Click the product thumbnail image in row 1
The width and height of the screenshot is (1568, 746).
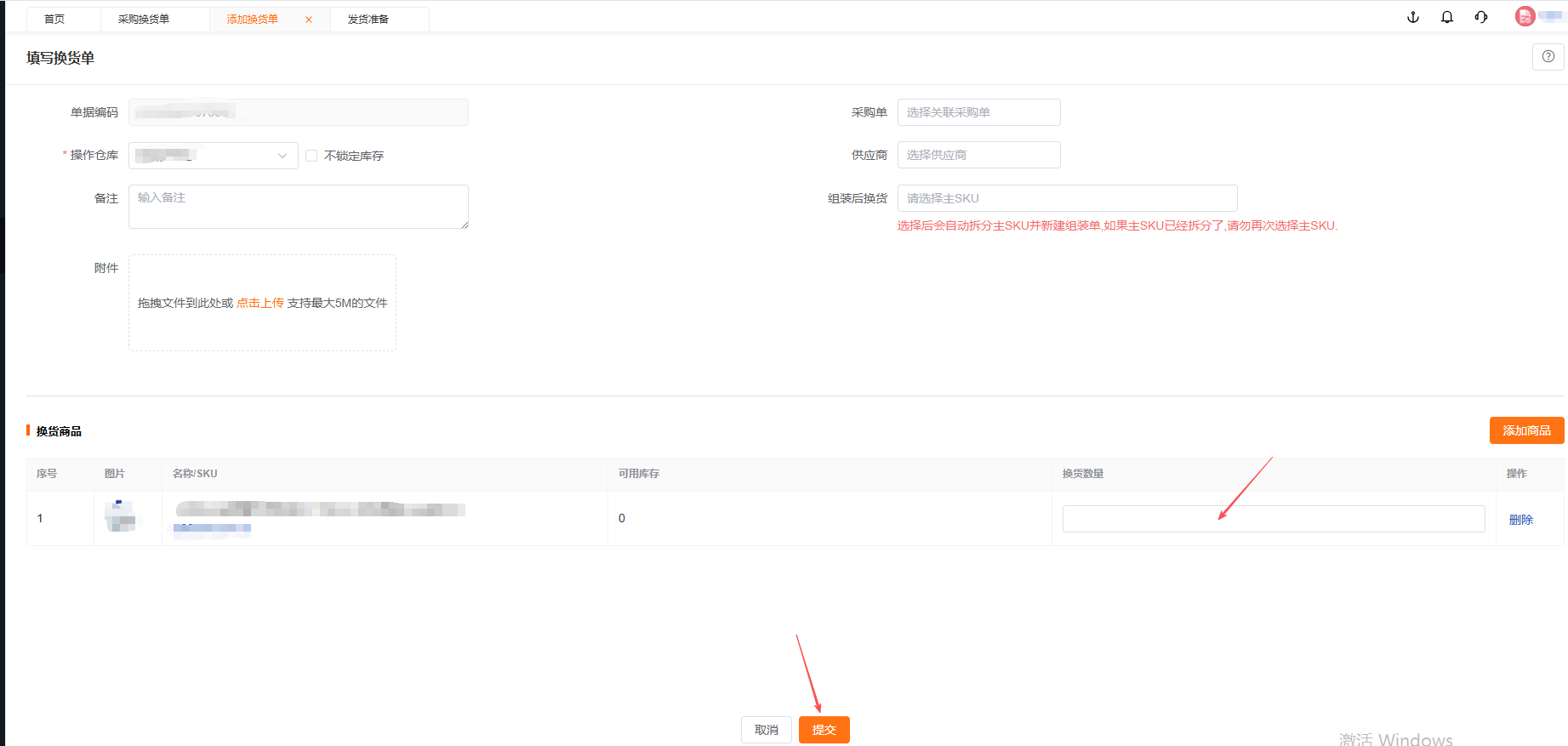point(120,516)
